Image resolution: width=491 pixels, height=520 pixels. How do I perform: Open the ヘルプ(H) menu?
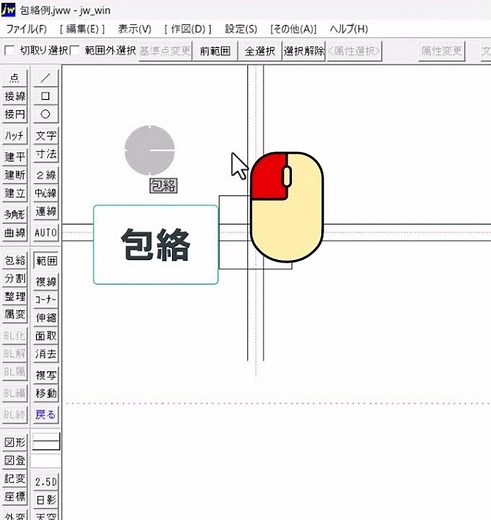click(x=349, y=29)
